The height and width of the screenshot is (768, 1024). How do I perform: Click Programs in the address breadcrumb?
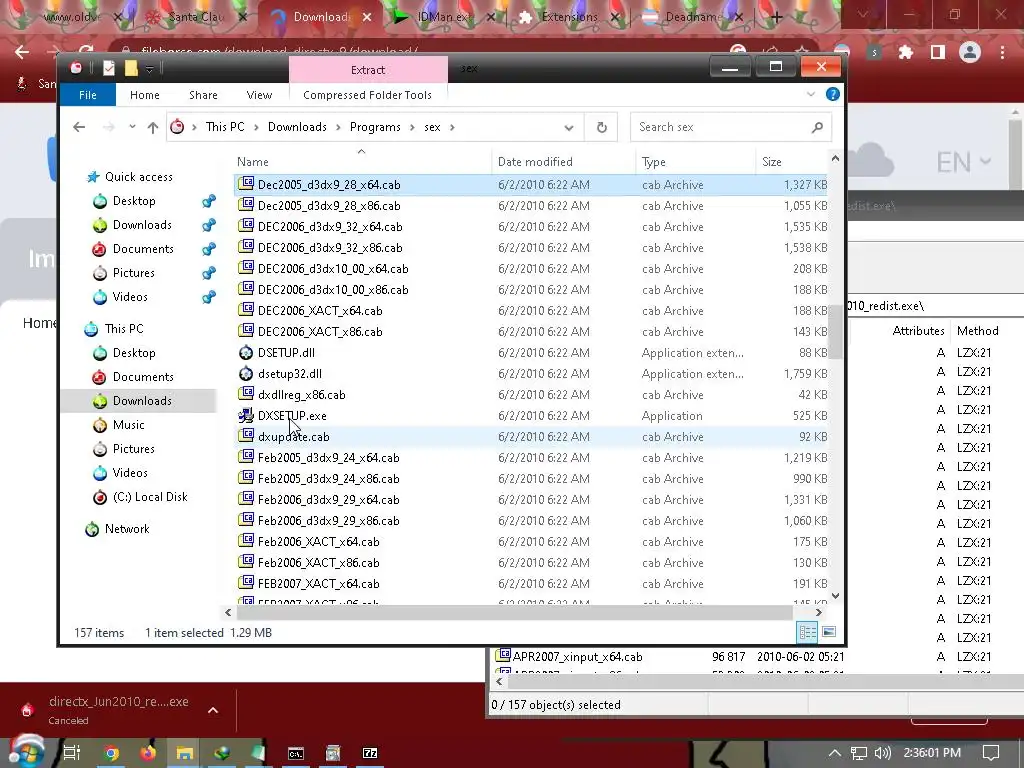[375, 127]
